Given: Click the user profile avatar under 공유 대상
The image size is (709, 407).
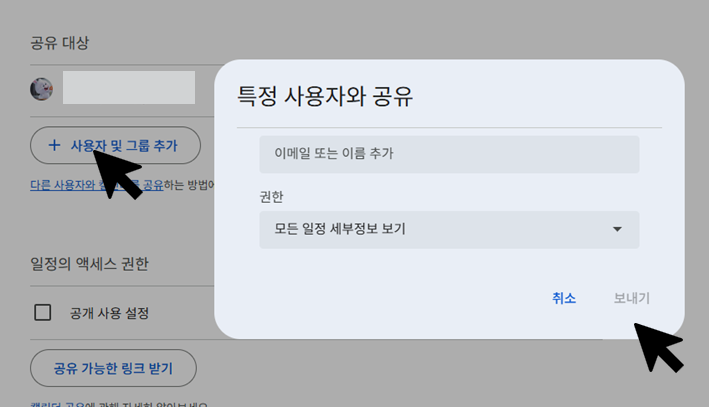Looking at the screenshot, I should point(41,89).
